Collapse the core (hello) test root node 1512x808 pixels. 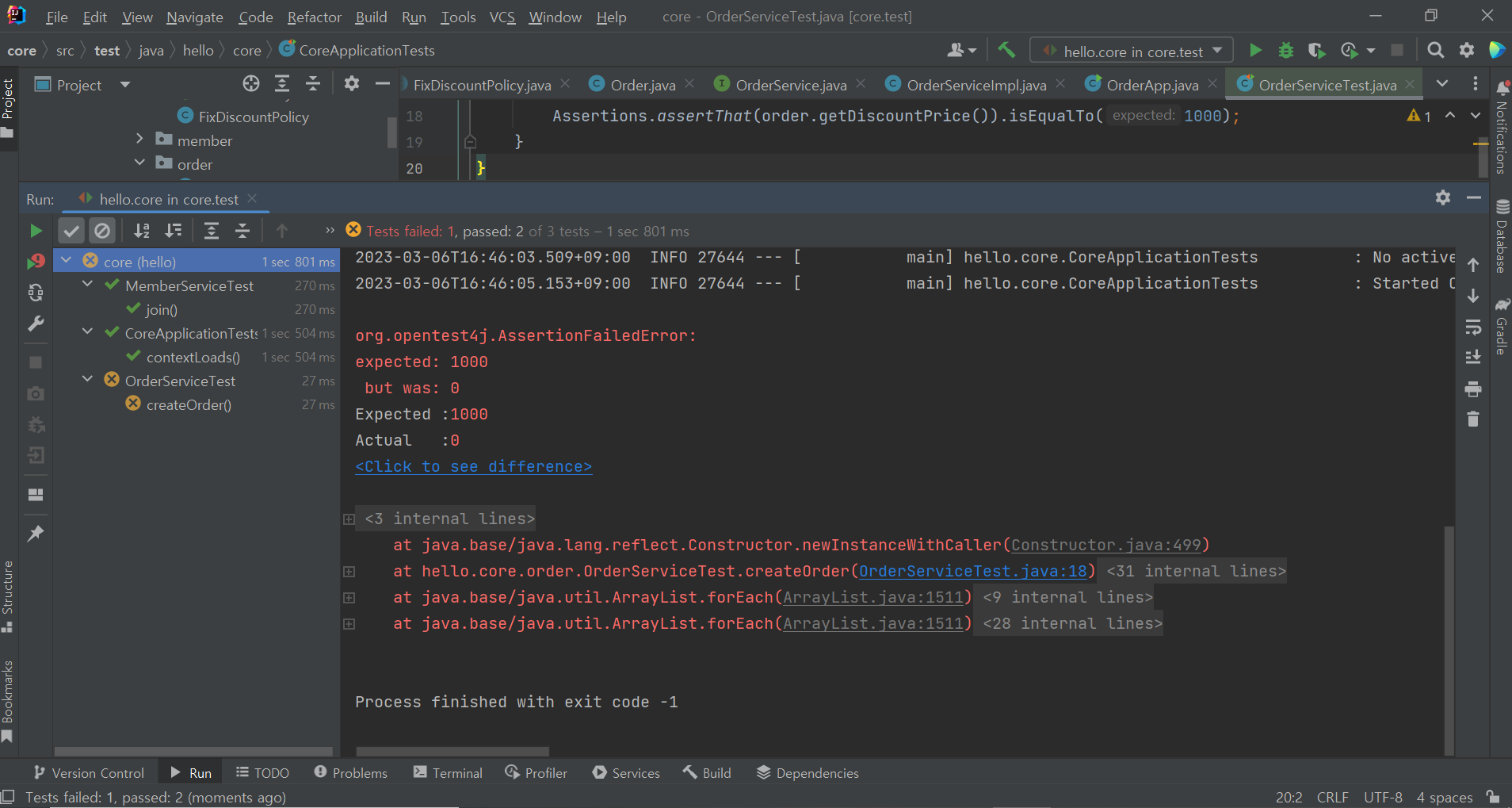pyautogui.click(x=67, y=261)
